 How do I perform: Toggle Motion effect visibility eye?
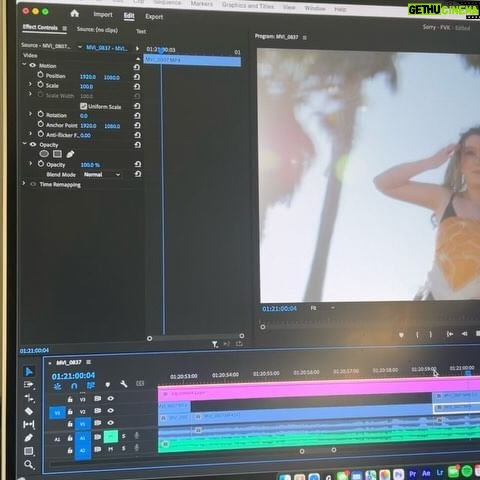(33, 65)
